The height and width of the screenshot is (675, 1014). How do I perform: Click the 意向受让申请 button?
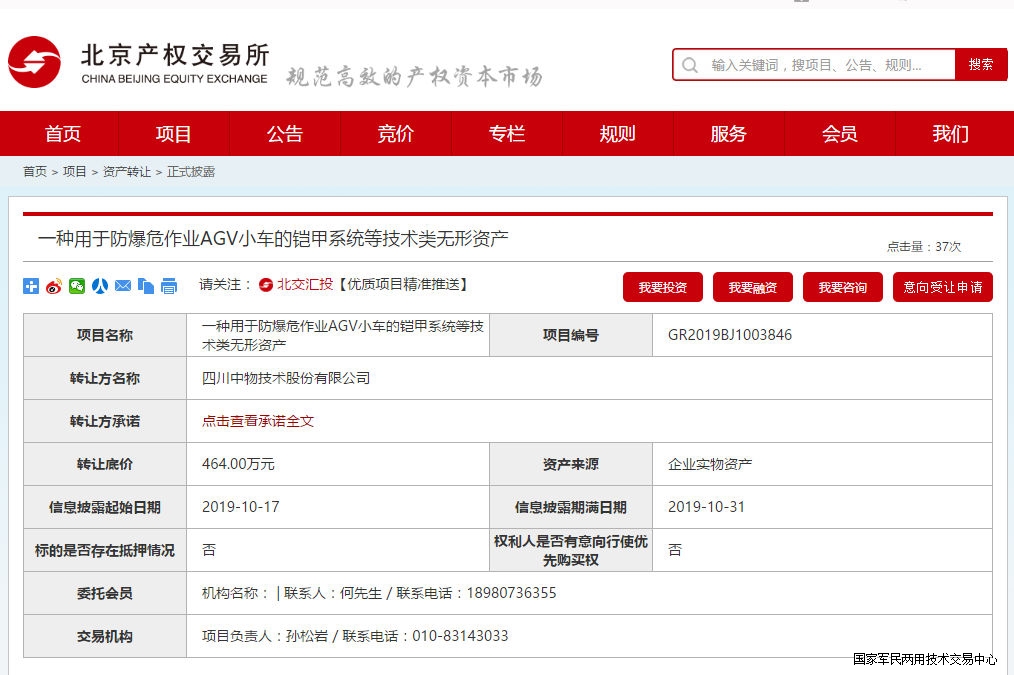click(x=943, y=287)
